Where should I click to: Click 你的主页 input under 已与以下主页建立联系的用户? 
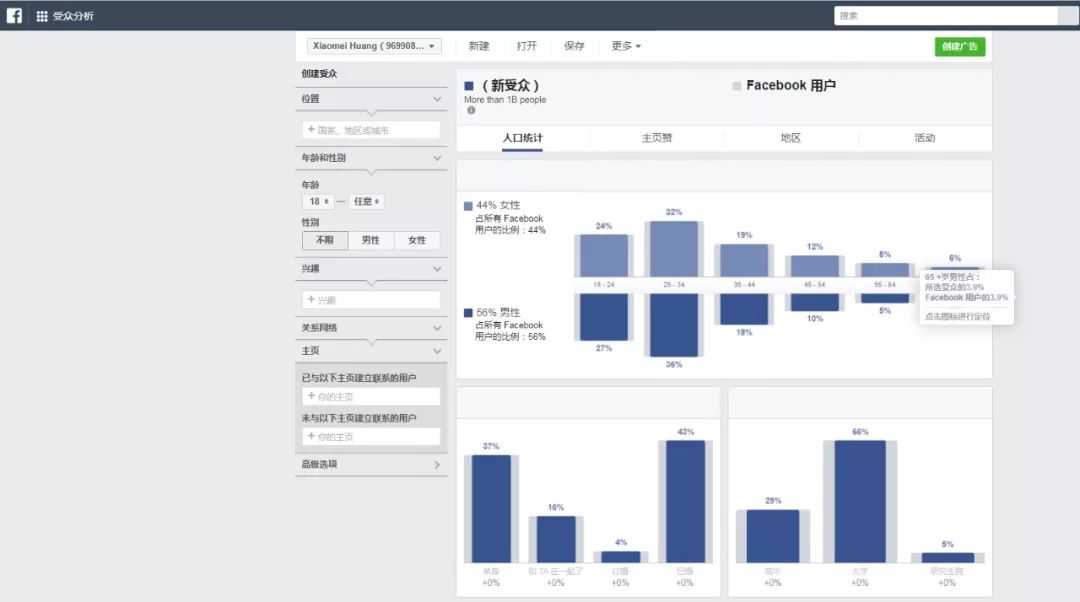coord(371,397)
